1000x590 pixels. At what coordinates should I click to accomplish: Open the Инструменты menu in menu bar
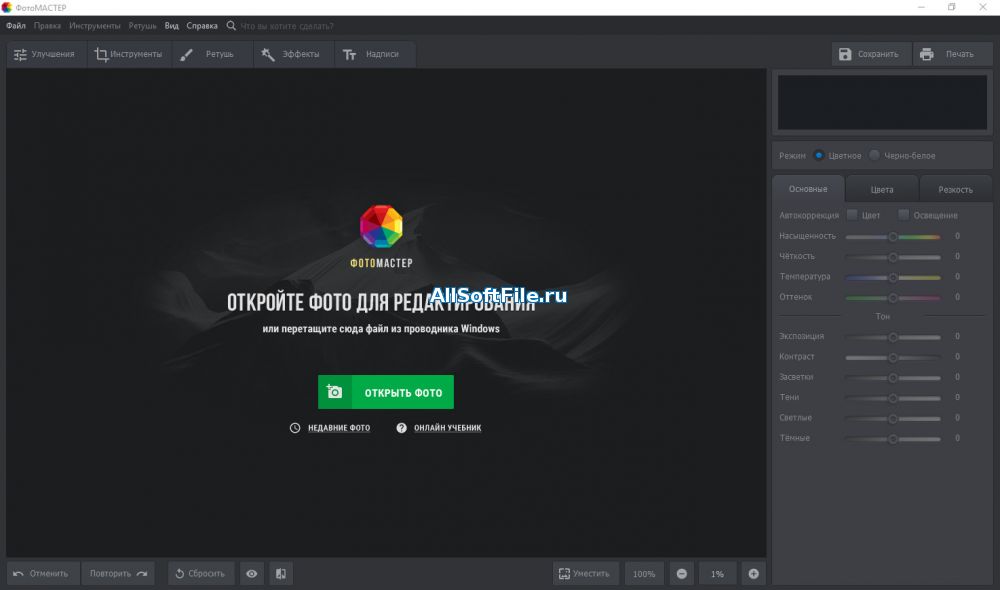(94, 26)
